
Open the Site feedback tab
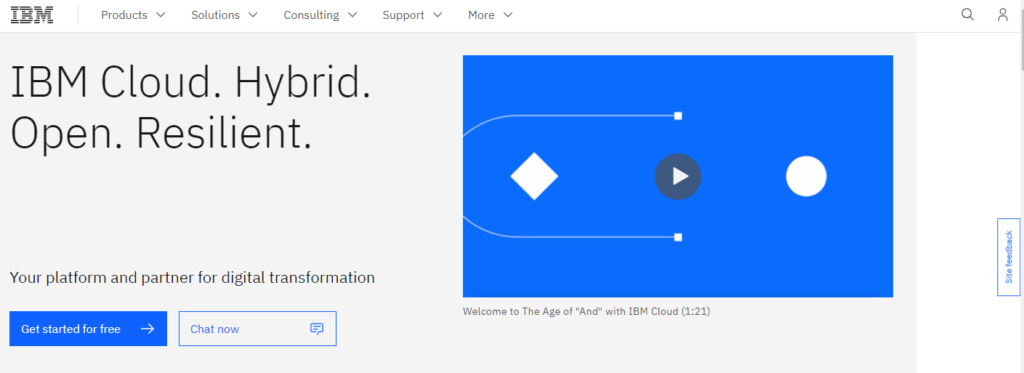point(1008,257)
